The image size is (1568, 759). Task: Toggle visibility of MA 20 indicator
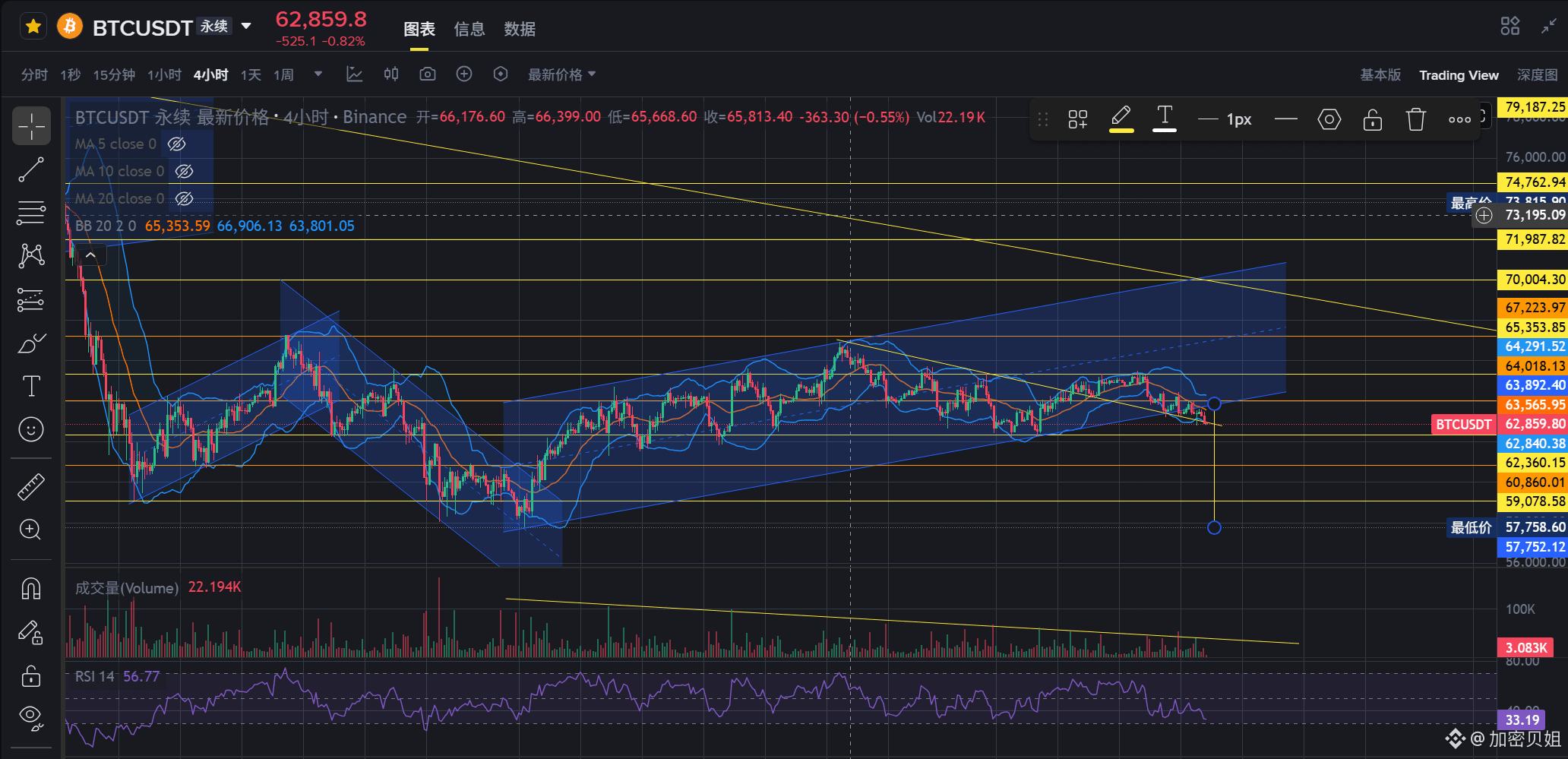click(185, 198)
